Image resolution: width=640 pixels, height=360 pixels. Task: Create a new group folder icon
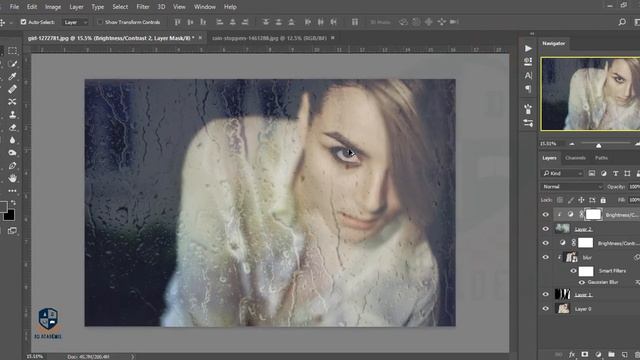[611, 354]
